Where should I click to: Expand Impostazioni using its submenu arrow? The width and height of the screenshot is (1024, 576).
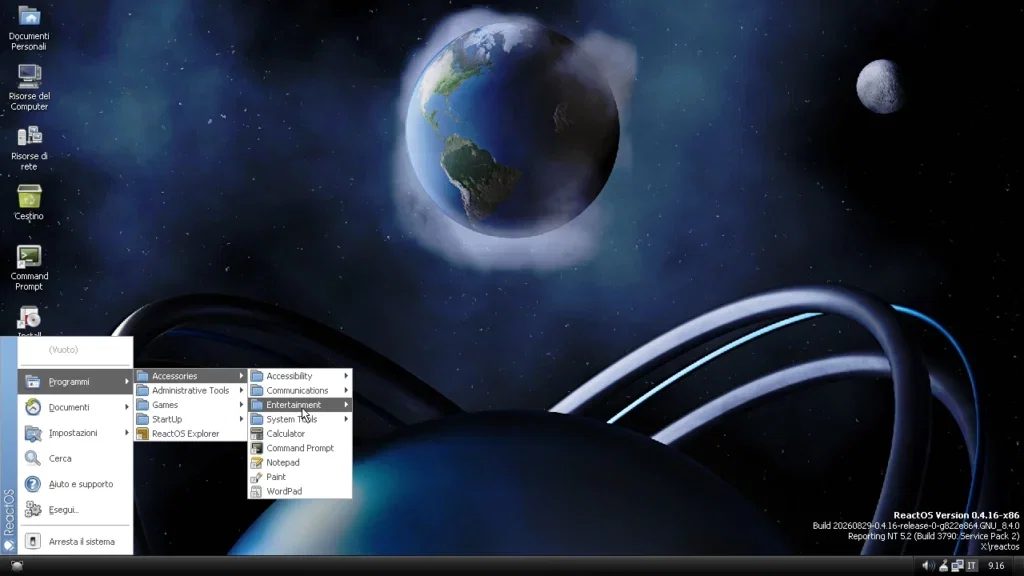[127, 432]
